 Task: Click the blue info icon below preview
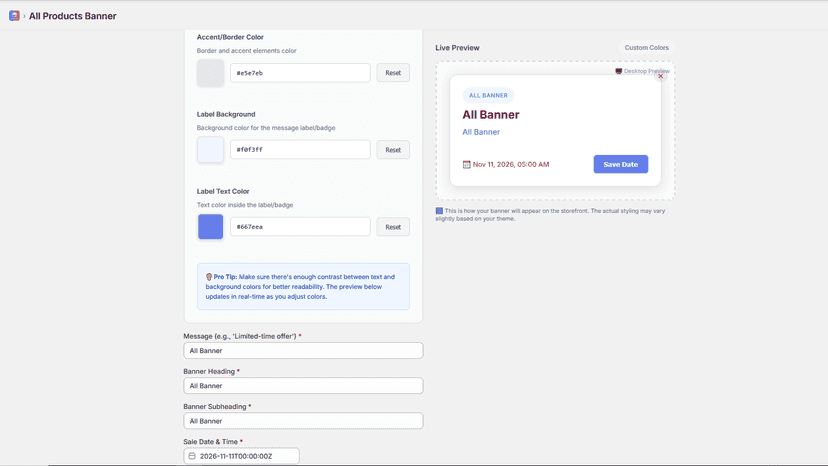coord(439,211)
